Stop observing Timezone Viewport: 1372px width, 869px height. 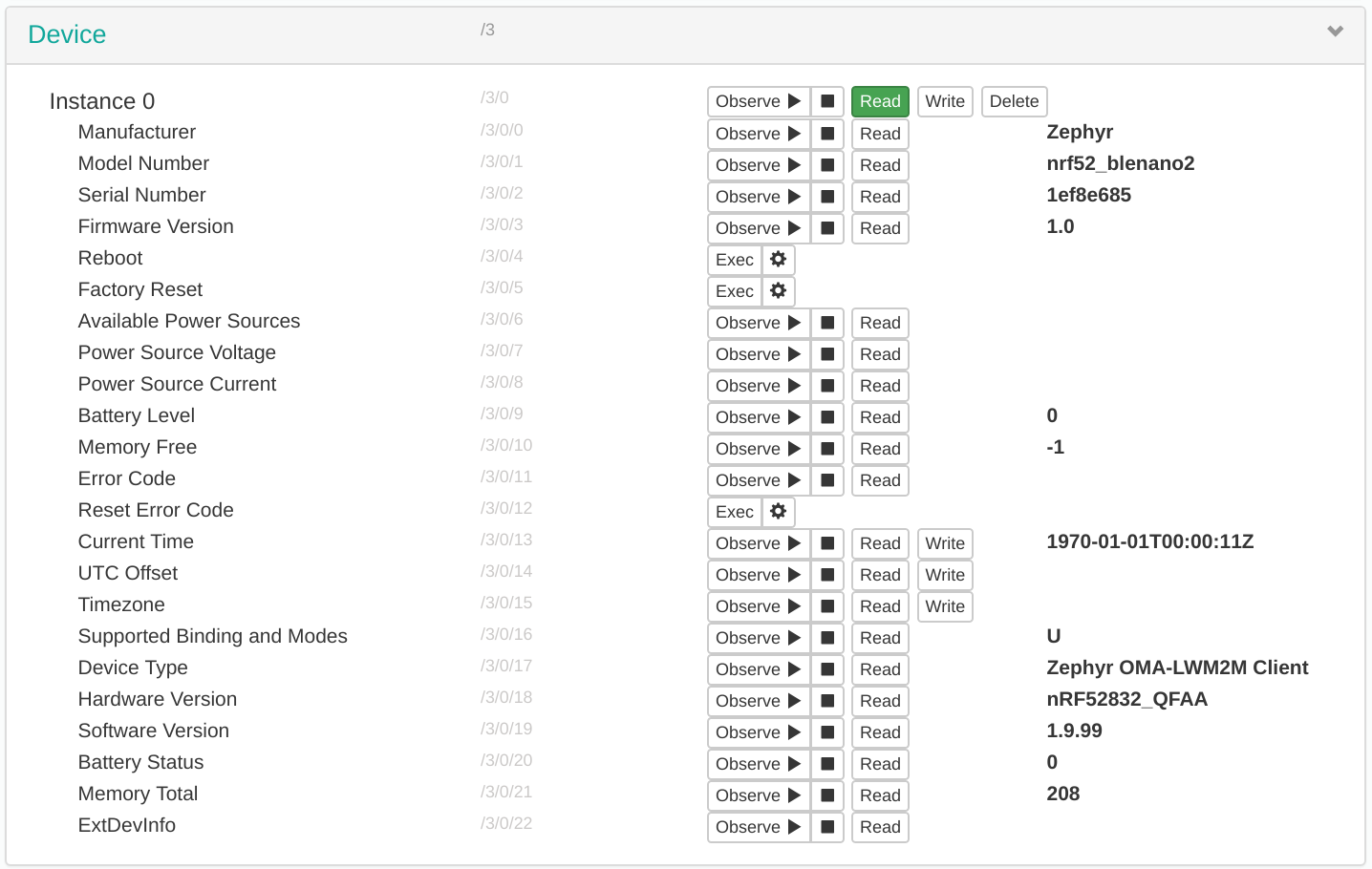(827, 606)
